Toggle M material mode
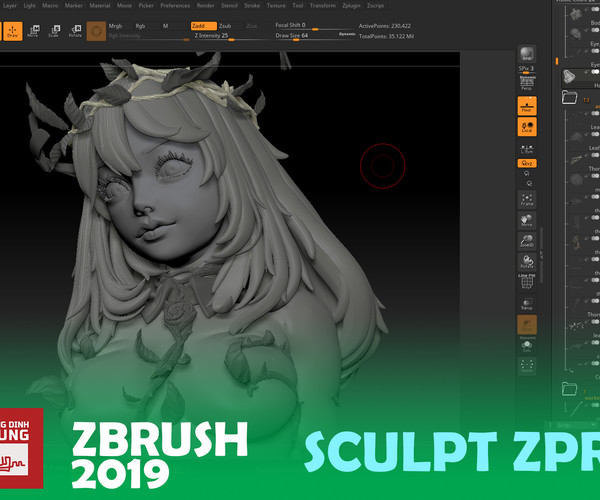The width and height of the screenshot is (600, 500). click(165, 26)
